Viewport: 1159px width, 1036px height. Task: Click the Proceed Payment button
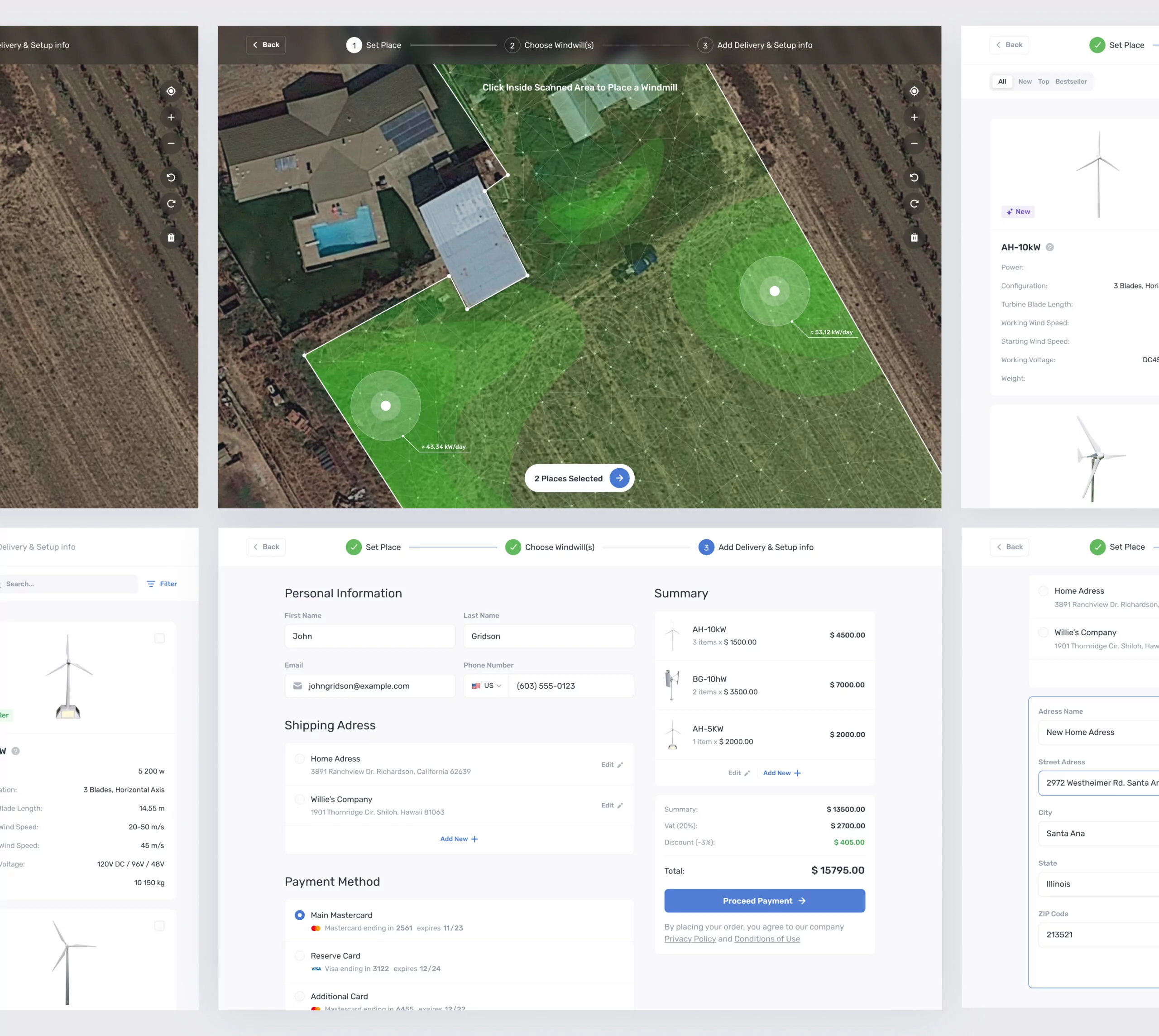click(764, 901)
